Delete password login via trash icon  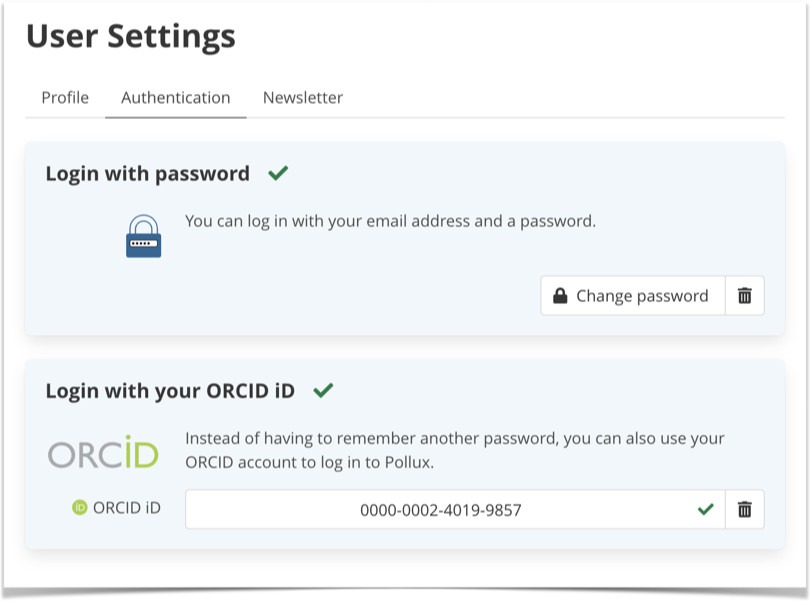tap(744, 296)
